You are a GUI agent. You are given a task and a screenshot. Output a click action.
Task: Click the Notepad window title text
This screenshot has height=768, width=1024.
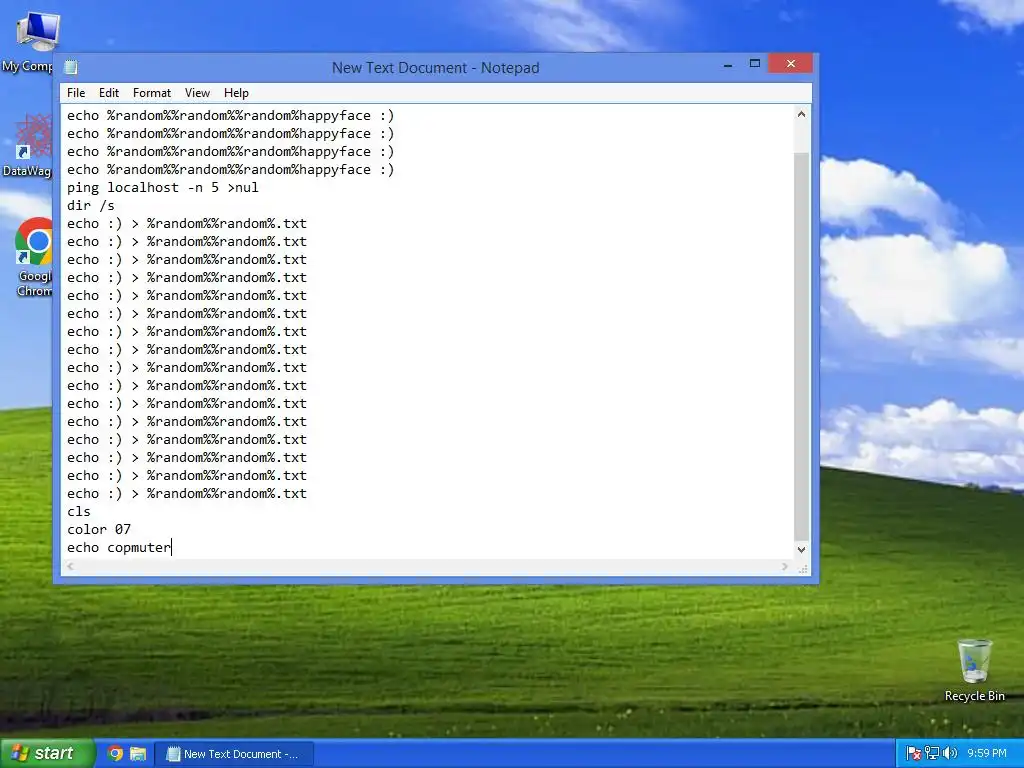(436, 68)
